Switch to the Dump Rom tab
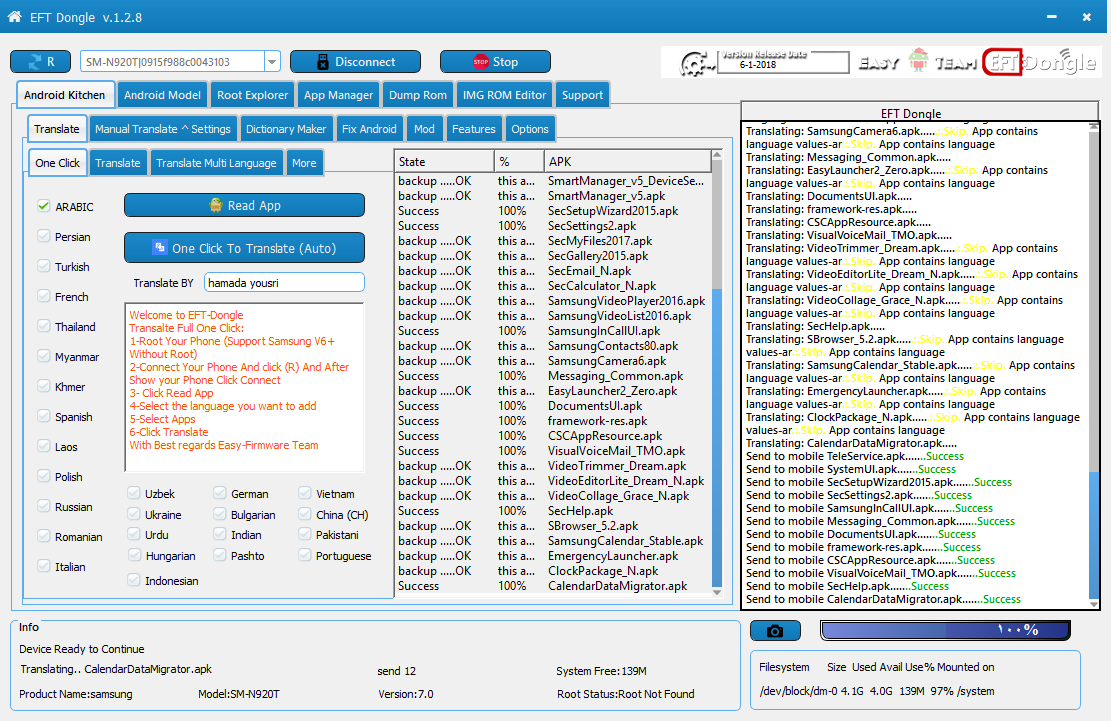 click(x=417, y=95)
